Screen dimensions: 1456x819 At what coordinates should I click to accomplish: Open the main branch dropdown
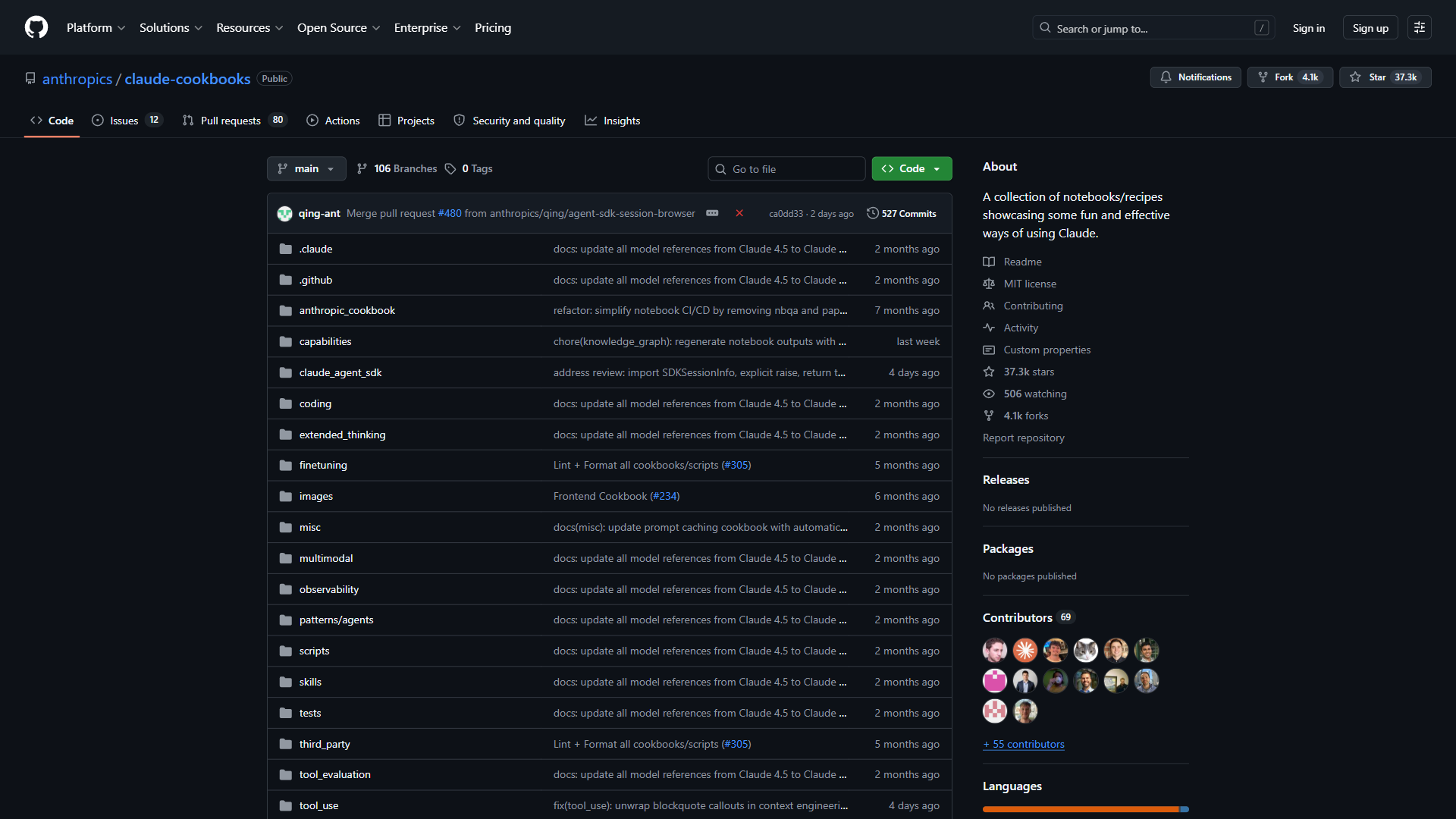306,168
